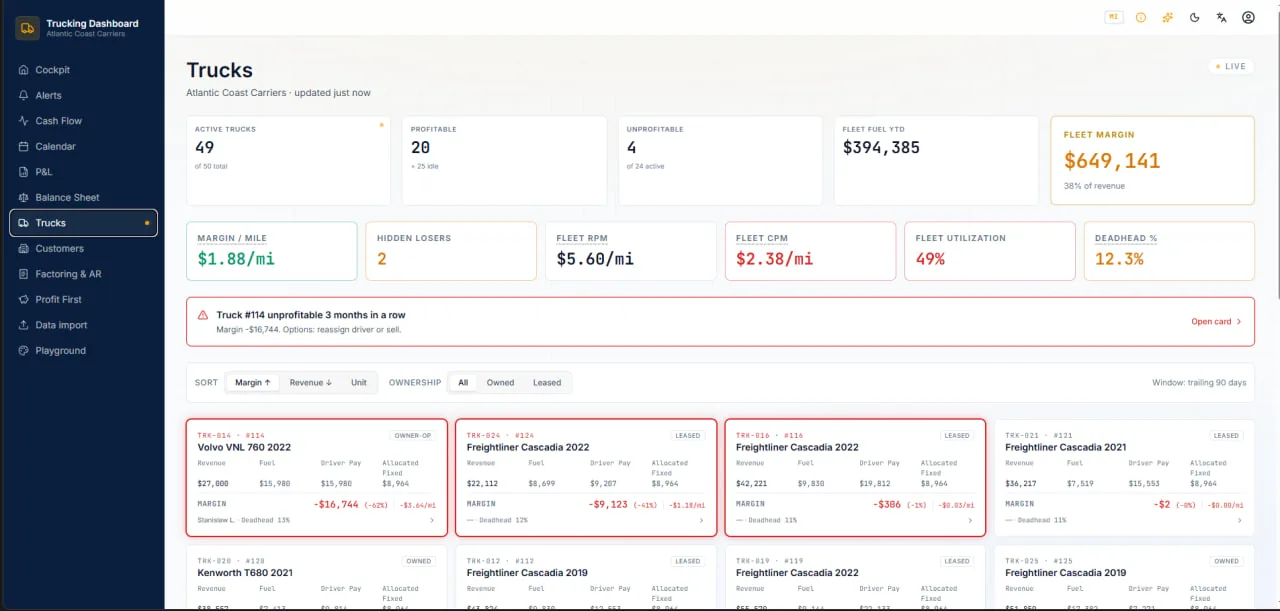Sort trucks by Revenue
The width and height of the screenshot is (1280, 611).
point(311,382)
